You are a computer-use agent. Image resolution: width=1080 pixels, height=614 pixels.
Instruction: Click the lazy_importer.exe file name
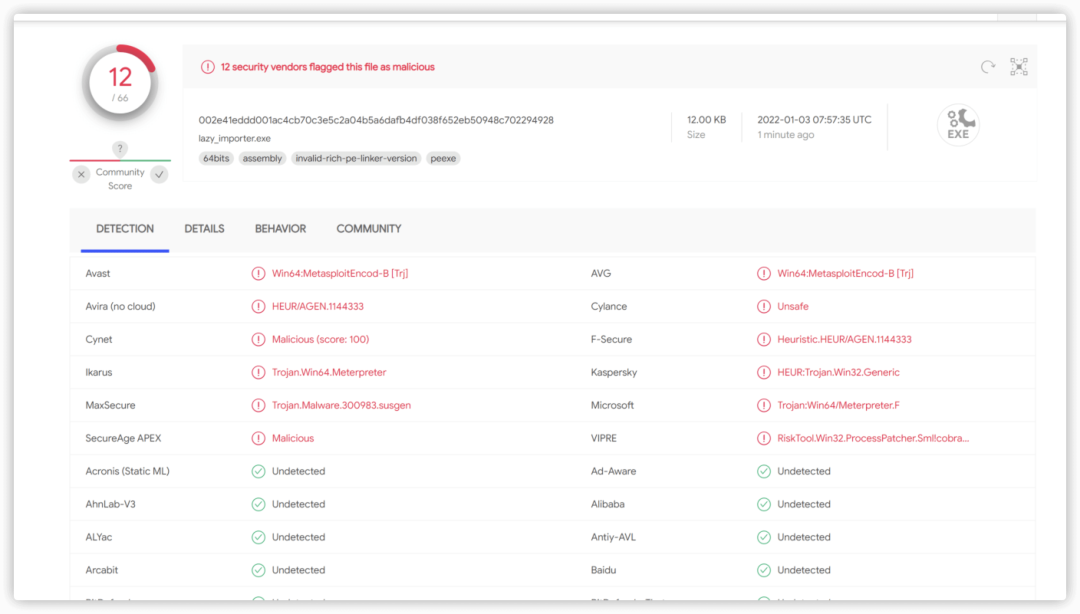(234, 139)
